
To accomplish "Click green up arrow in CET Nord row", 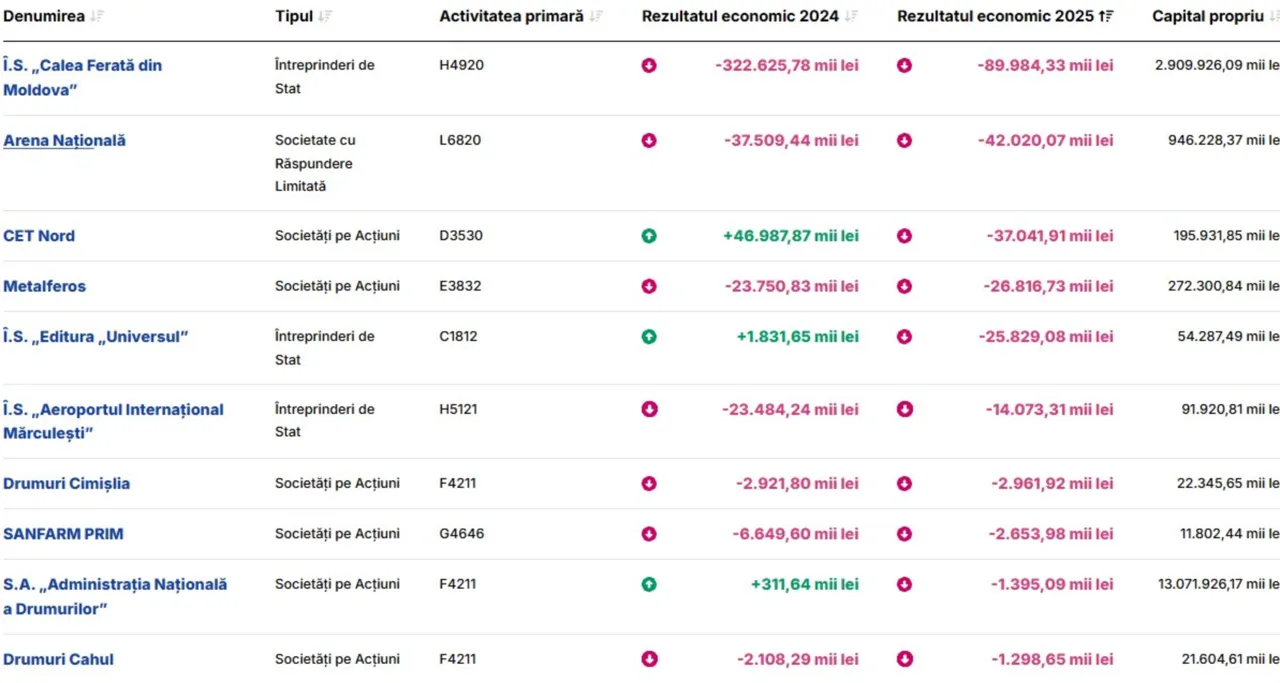I will point(649,237).
